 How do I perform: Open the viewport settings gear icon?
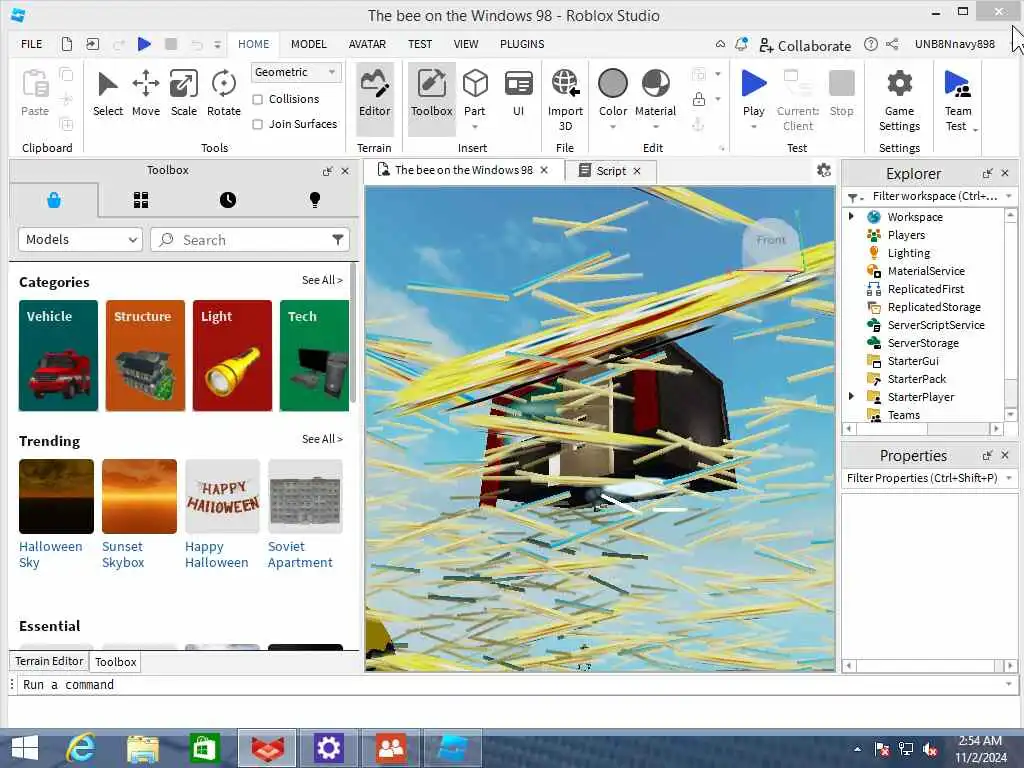(824, 170)
